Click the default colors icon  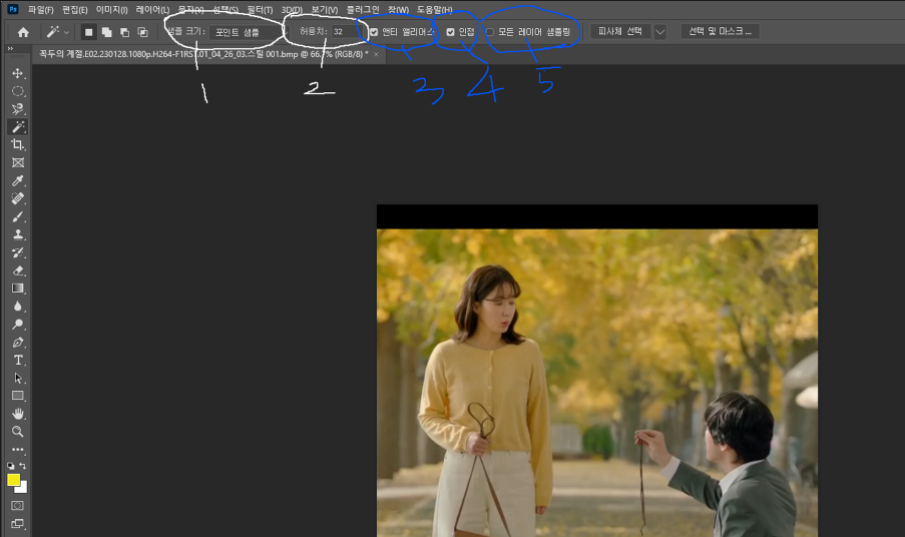point(10,465)
